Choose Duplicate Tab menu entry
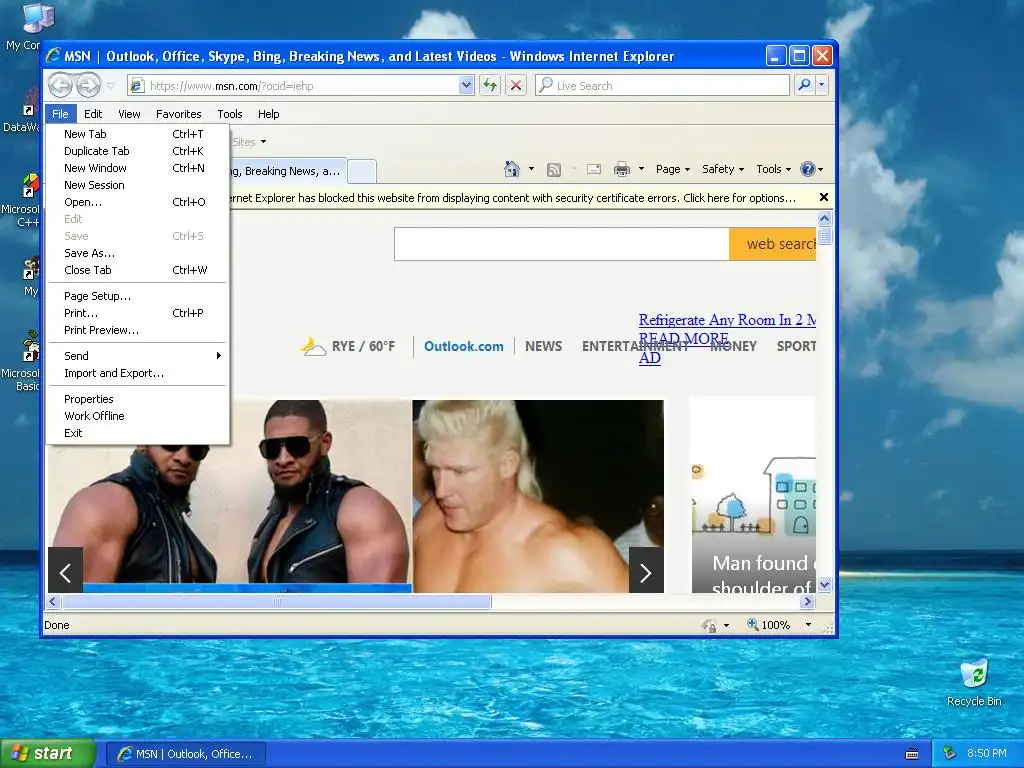 point(137,151)
